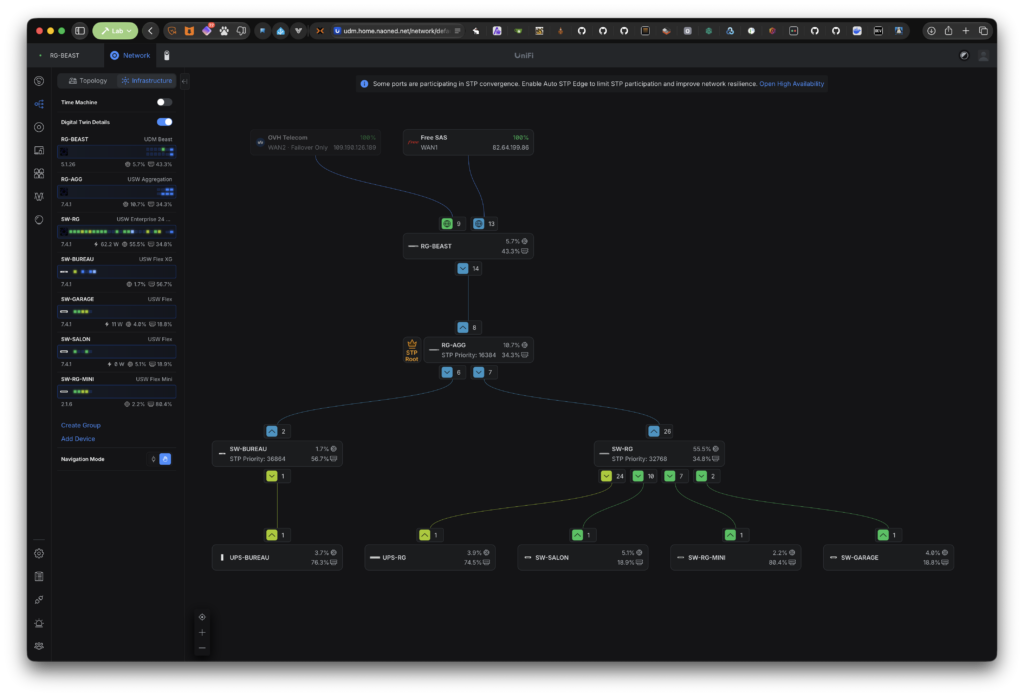Select the topology icon in left sidebar

[39, 104]
